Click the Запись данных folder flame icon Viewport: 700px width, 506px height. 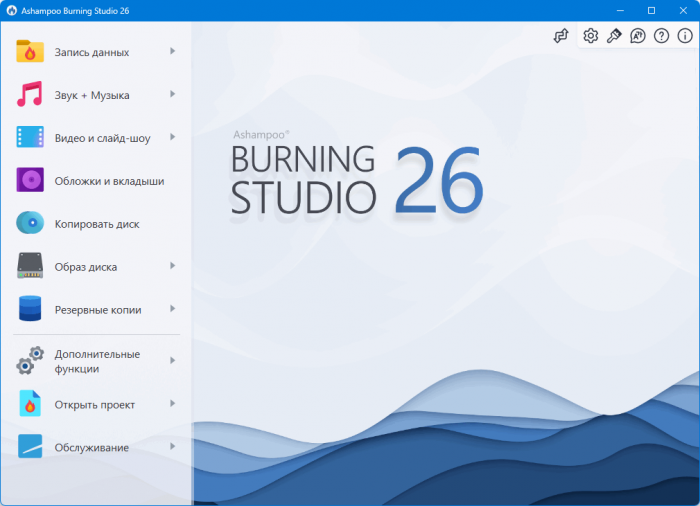[x=30, y=51]
